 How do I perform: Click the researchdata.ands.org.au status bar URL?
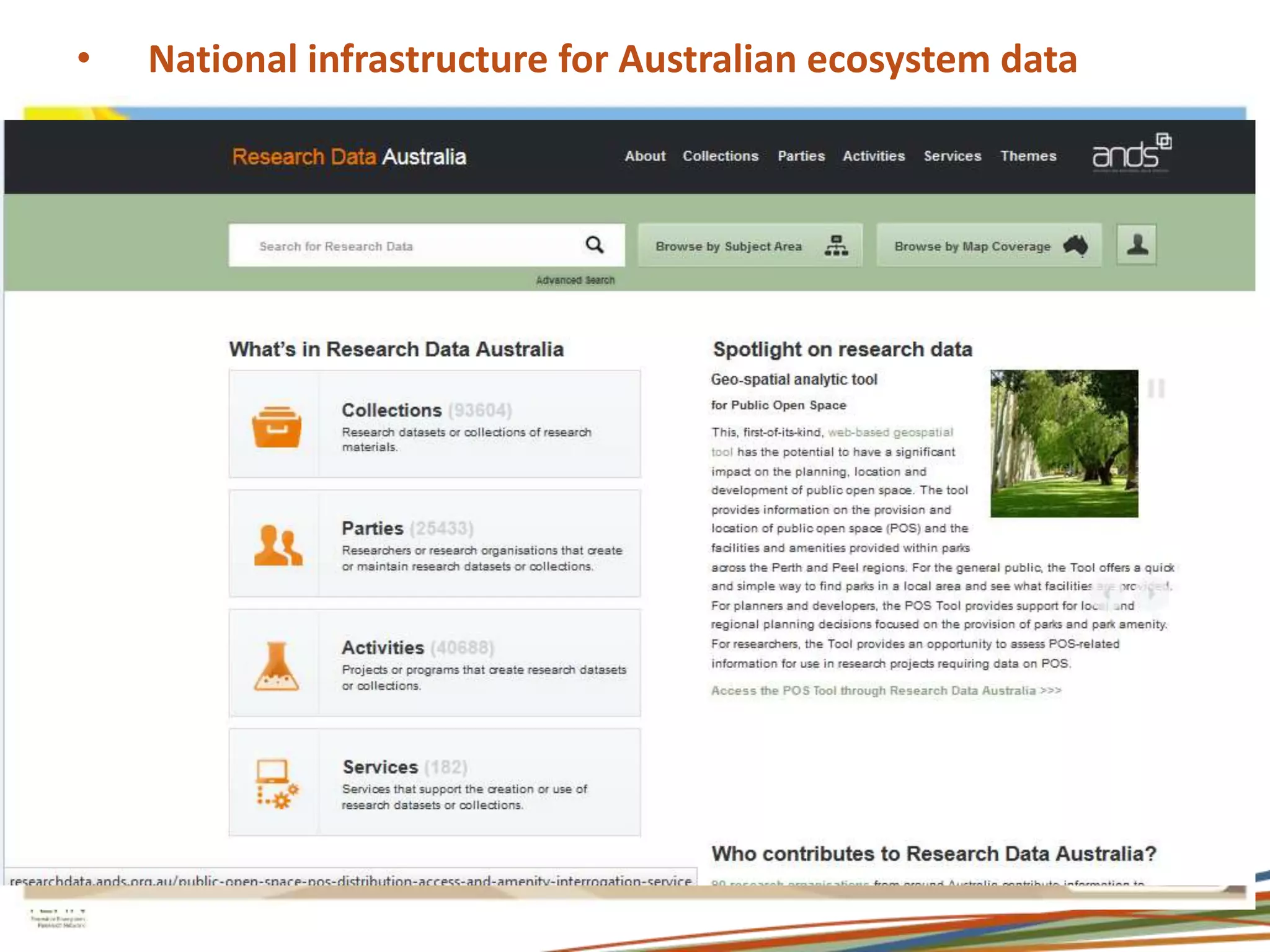(351, 879)
